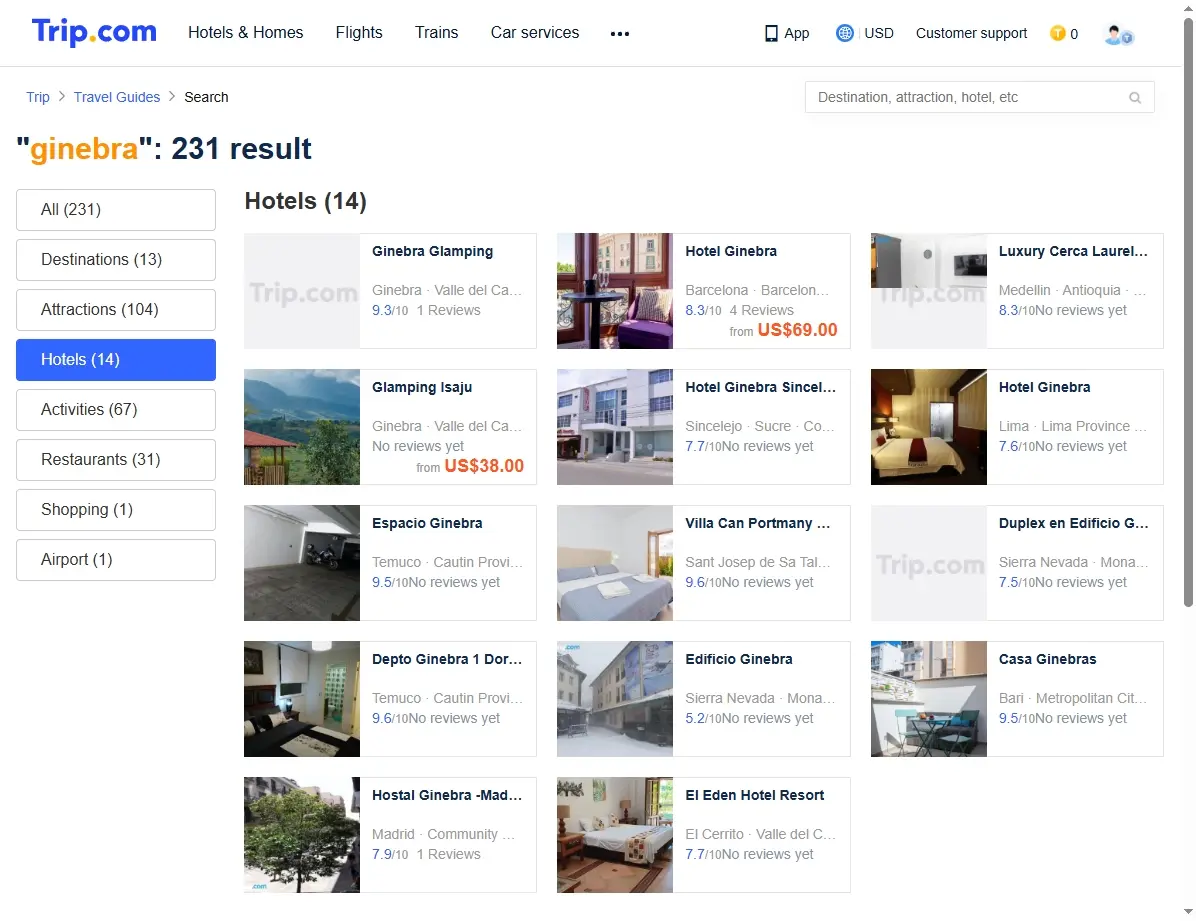Click Casa Ginebras title
This screenshot has height=921, width=1196.
click(1047, 659)
